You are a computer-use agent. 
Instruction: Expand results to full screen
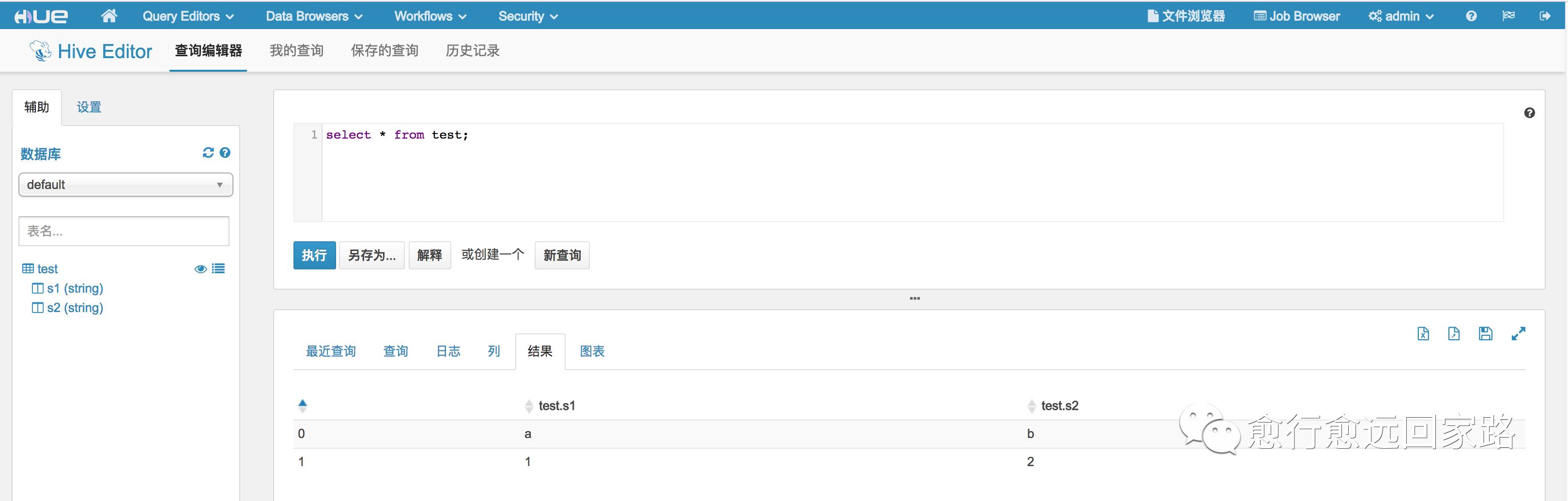coord(1518,333)
